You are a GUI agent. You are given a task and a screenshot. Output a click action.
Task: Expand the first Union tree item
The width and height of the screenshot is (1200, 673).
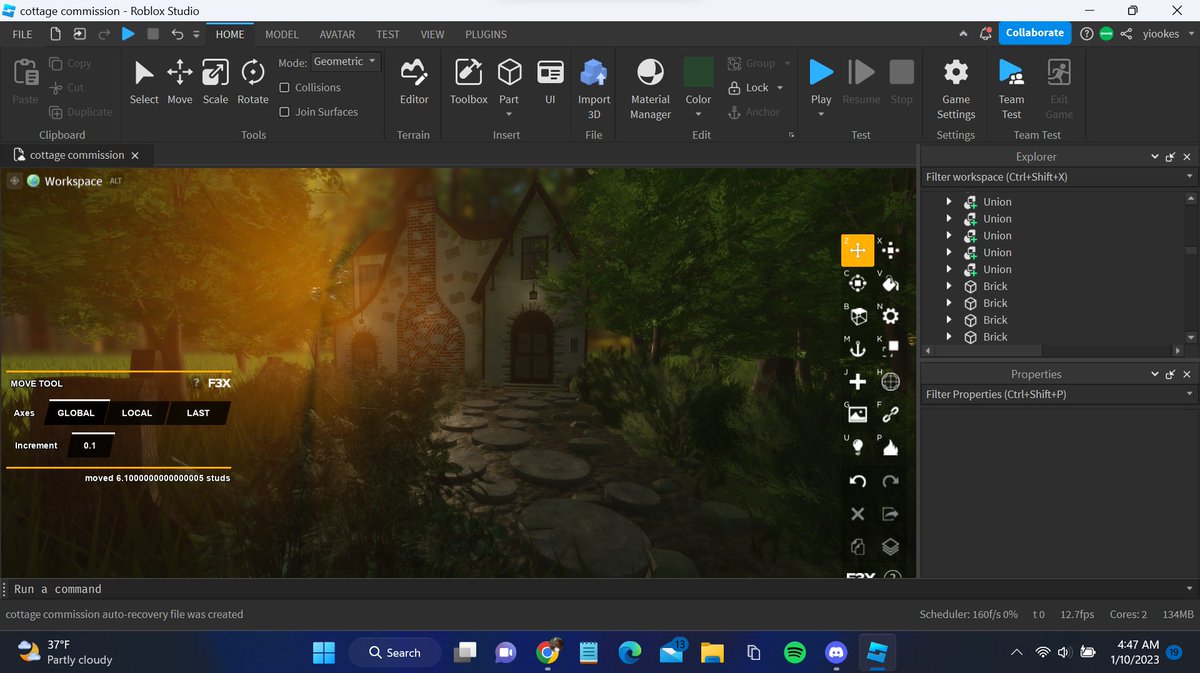coord(949,202)
